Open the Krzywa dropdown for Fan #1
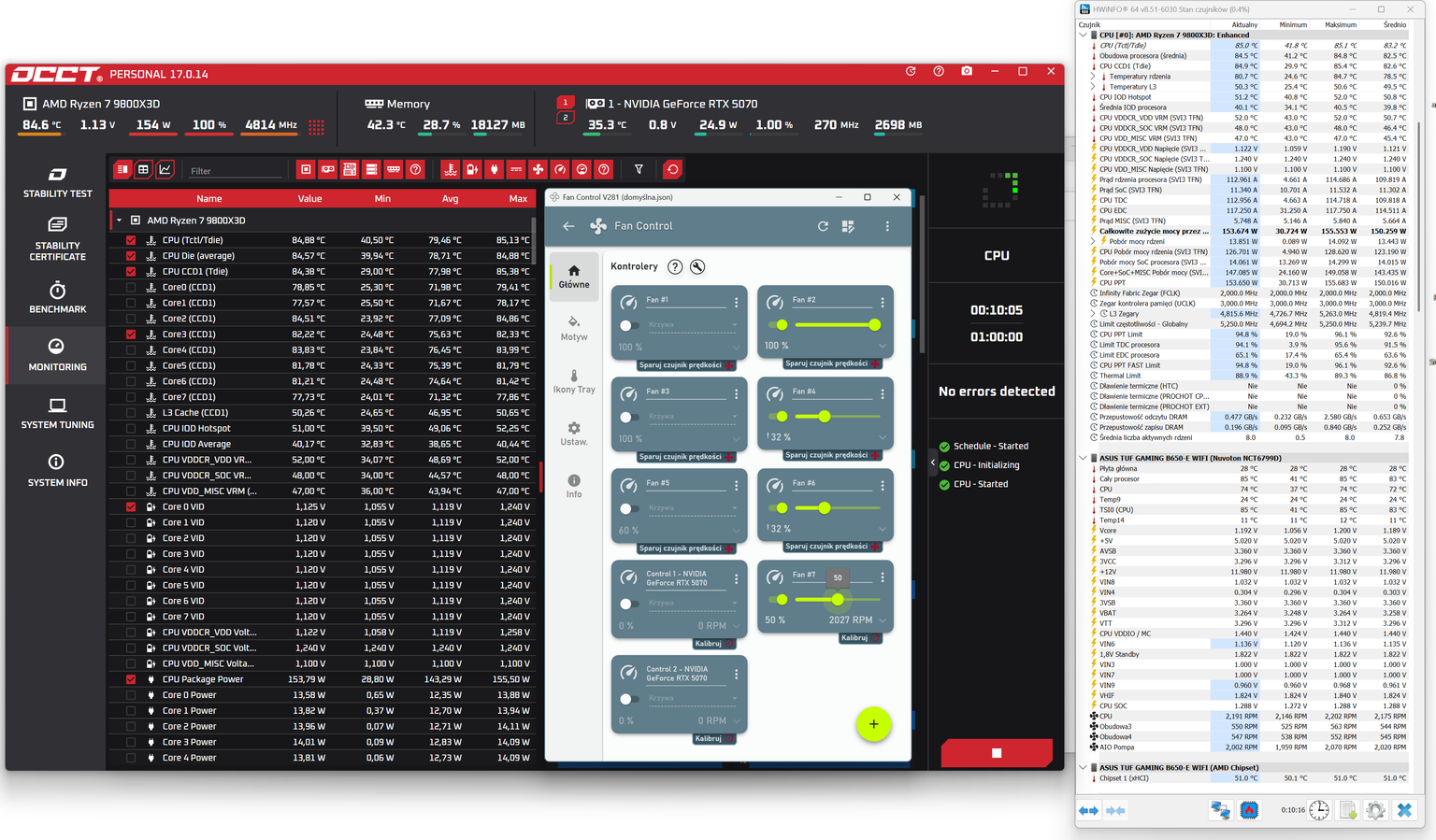The height and width of the screenshot is (840, 1436). pyautogui.click(x=692, y=325)
